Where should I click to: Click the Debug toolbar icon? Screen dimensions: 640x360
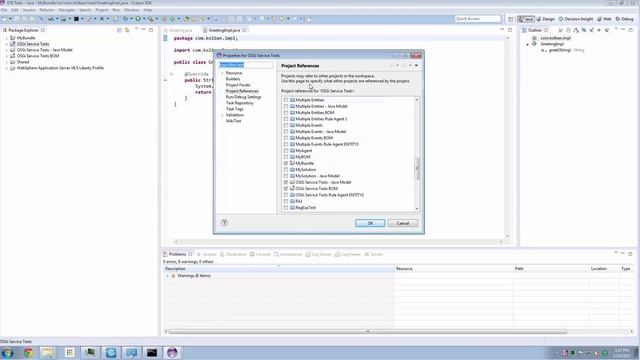pyautogui.click(x=125, y=19)
